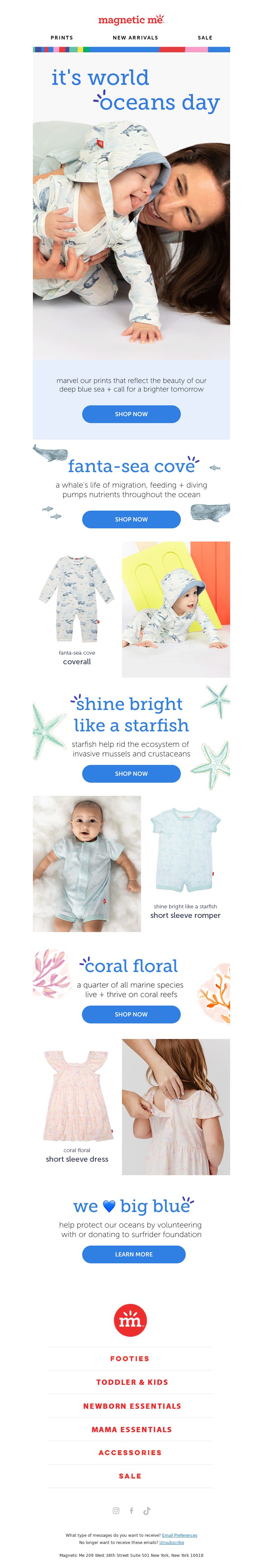This screenshot has width=263, height=1568.
Task: Go to New Arrivals in the top navigation
Action: [x=135, y=38]
